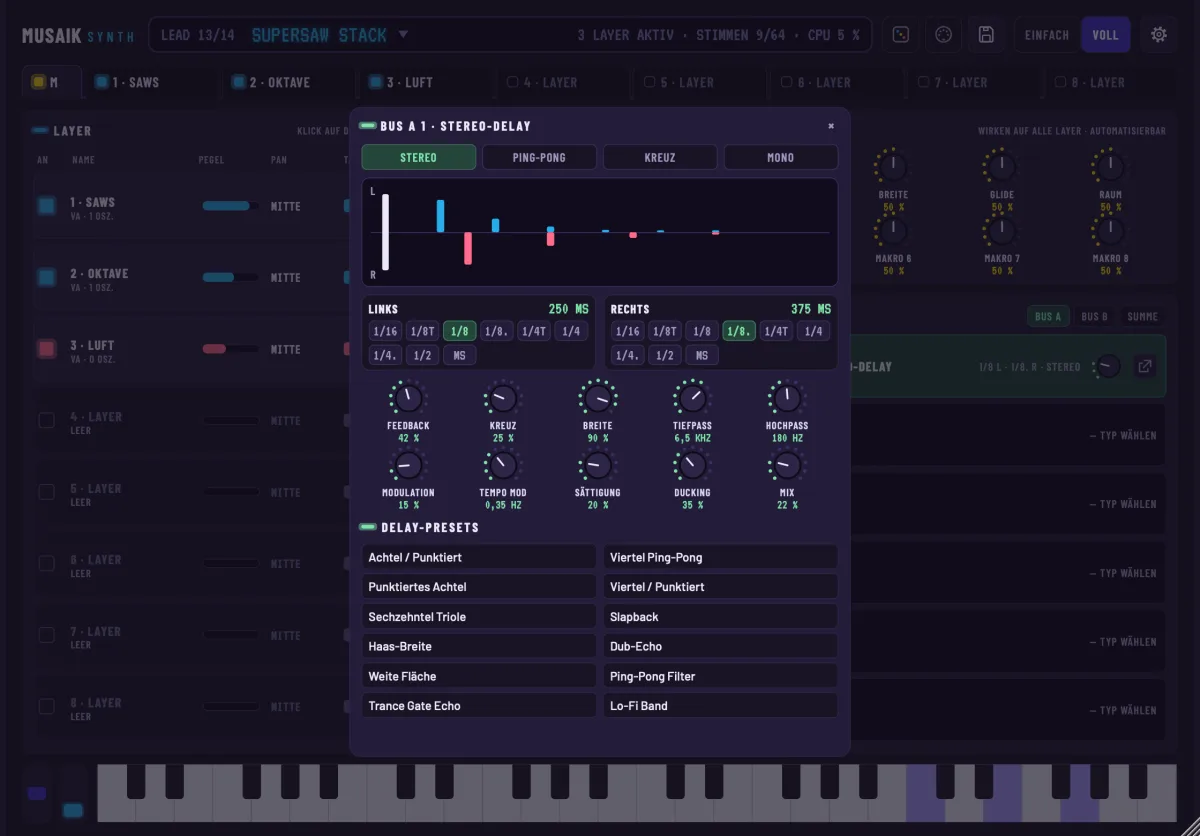Set Rechts delay time to 1/8
Image resolution: width=1200 pixels, height=836 pixels.
coord(702,331)
